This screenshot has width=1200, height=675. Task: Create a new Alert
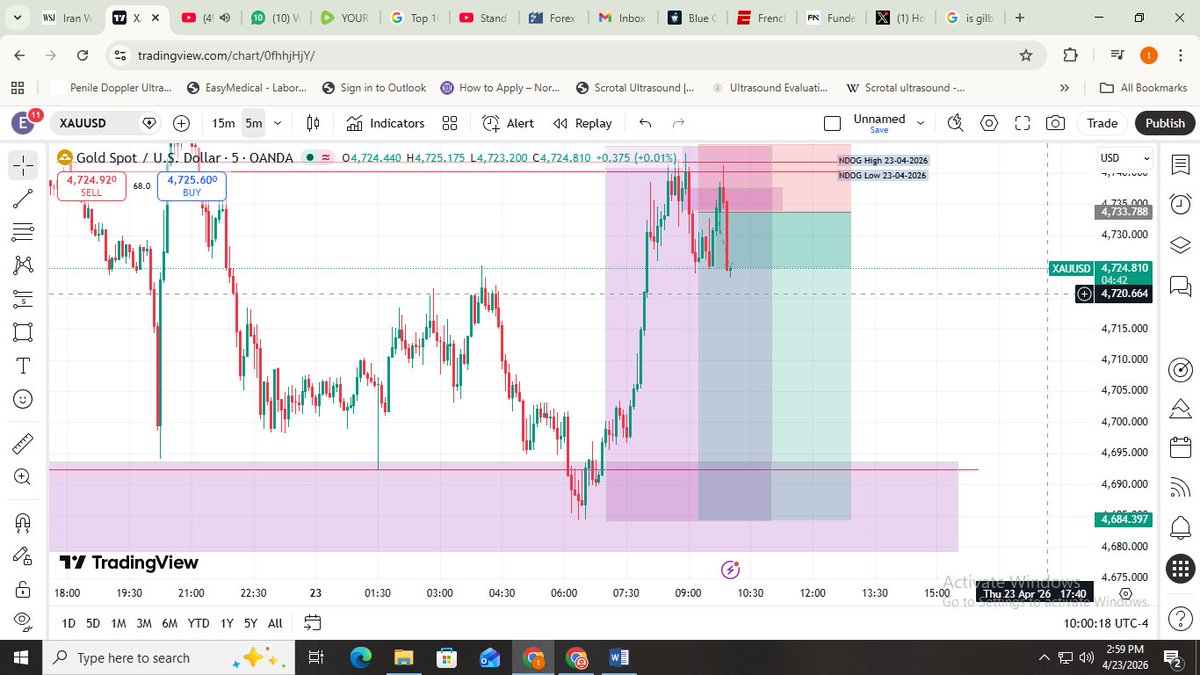click(508, 123)
